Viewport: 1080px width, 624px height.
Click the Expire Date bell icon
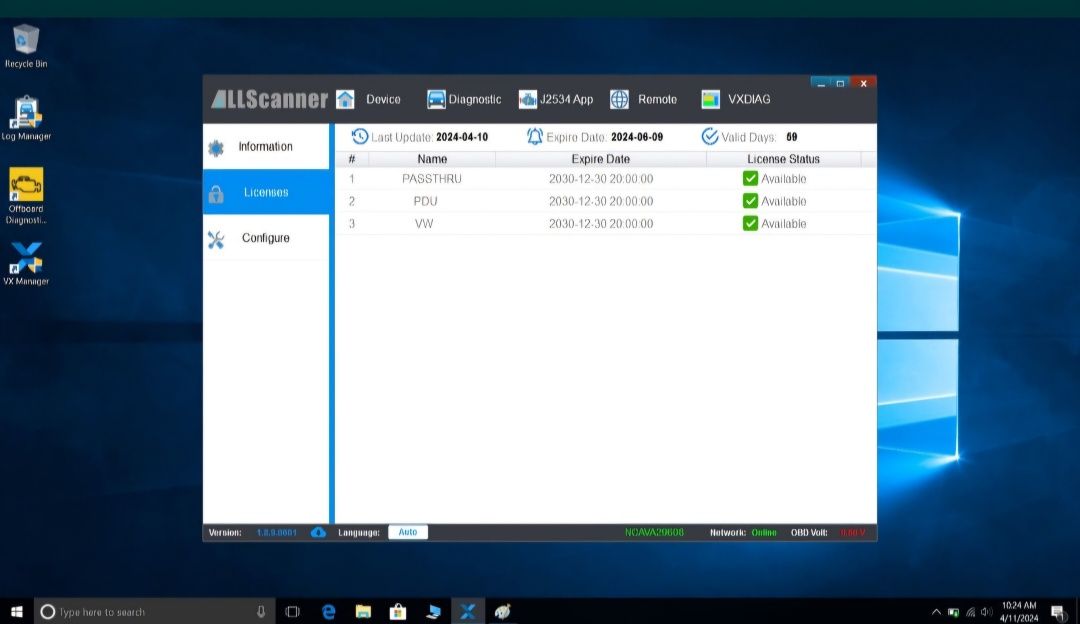(534, 136)
